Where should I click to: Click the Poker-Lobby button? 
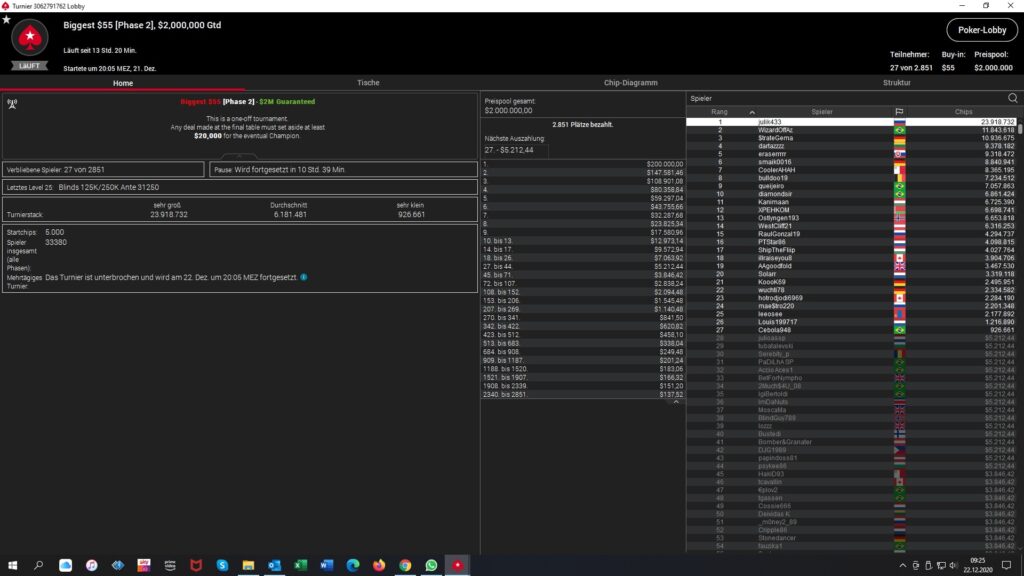981,30
